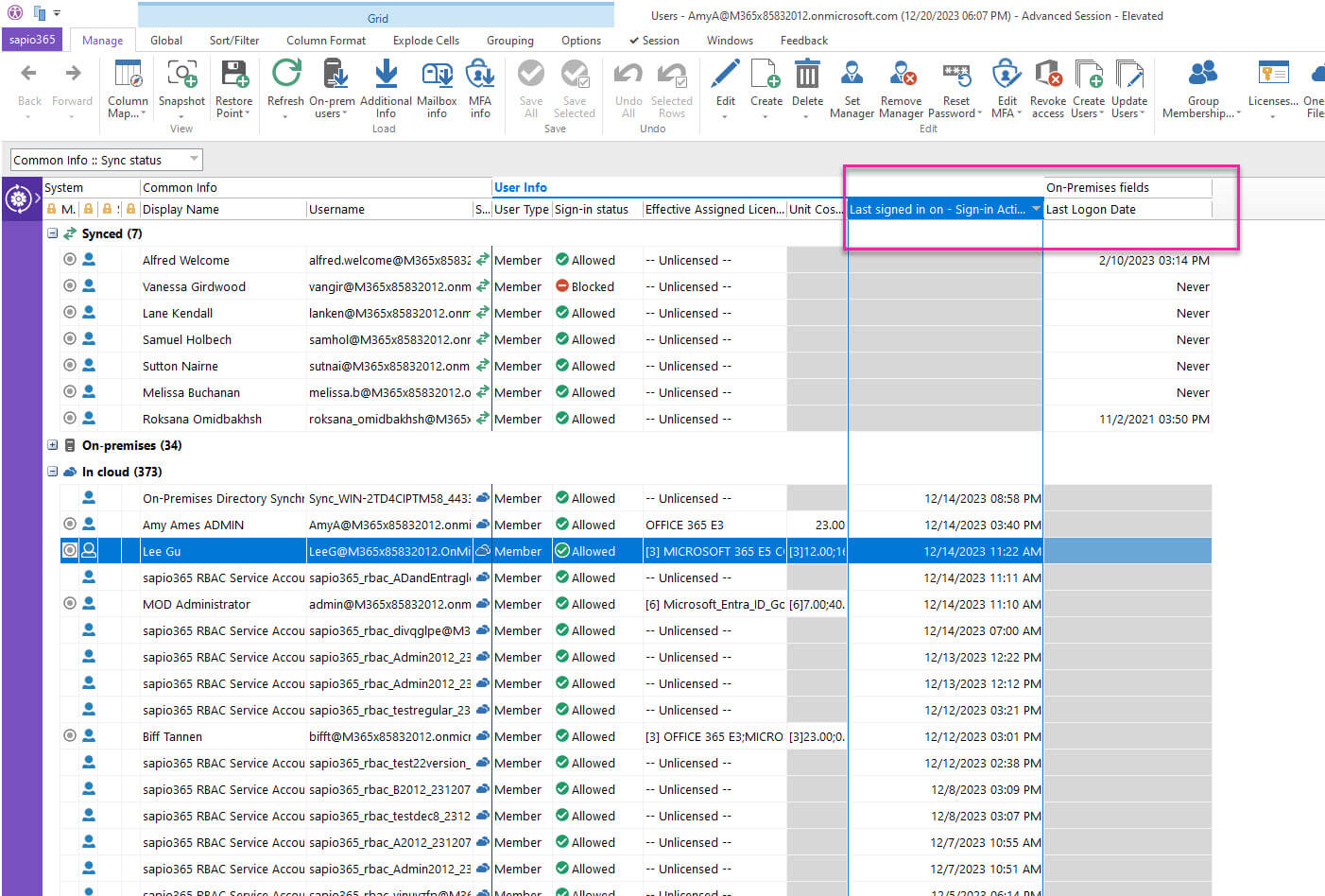Select the Lee Gu display name cell
1325x896 pixels.
pos(223,551)
